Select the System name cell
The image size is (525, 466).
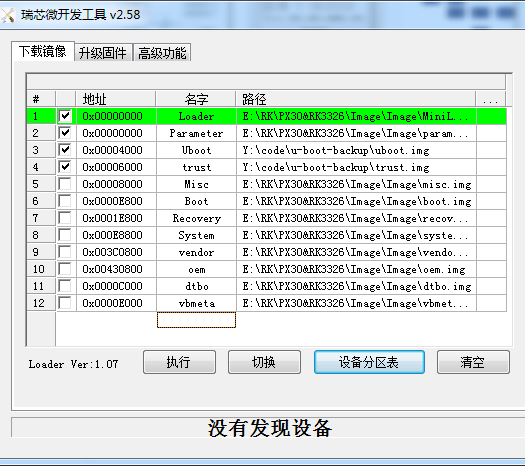[x=196, y=235]
